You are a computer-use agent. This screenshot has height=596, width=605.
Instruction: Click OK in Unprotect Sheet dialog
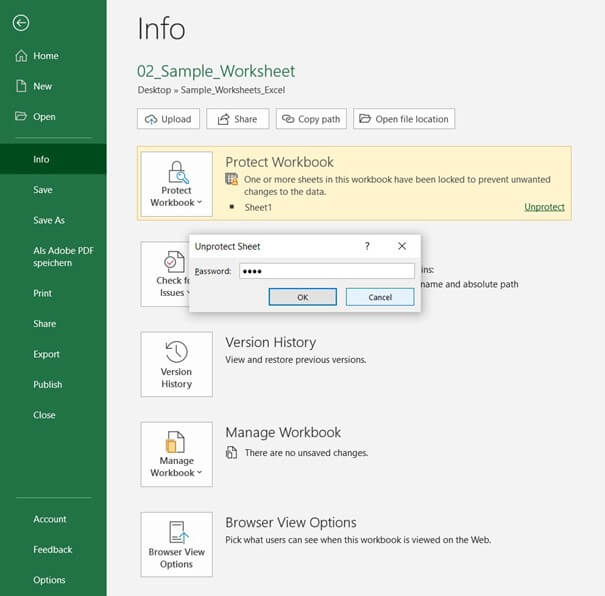tap(302, 297)
